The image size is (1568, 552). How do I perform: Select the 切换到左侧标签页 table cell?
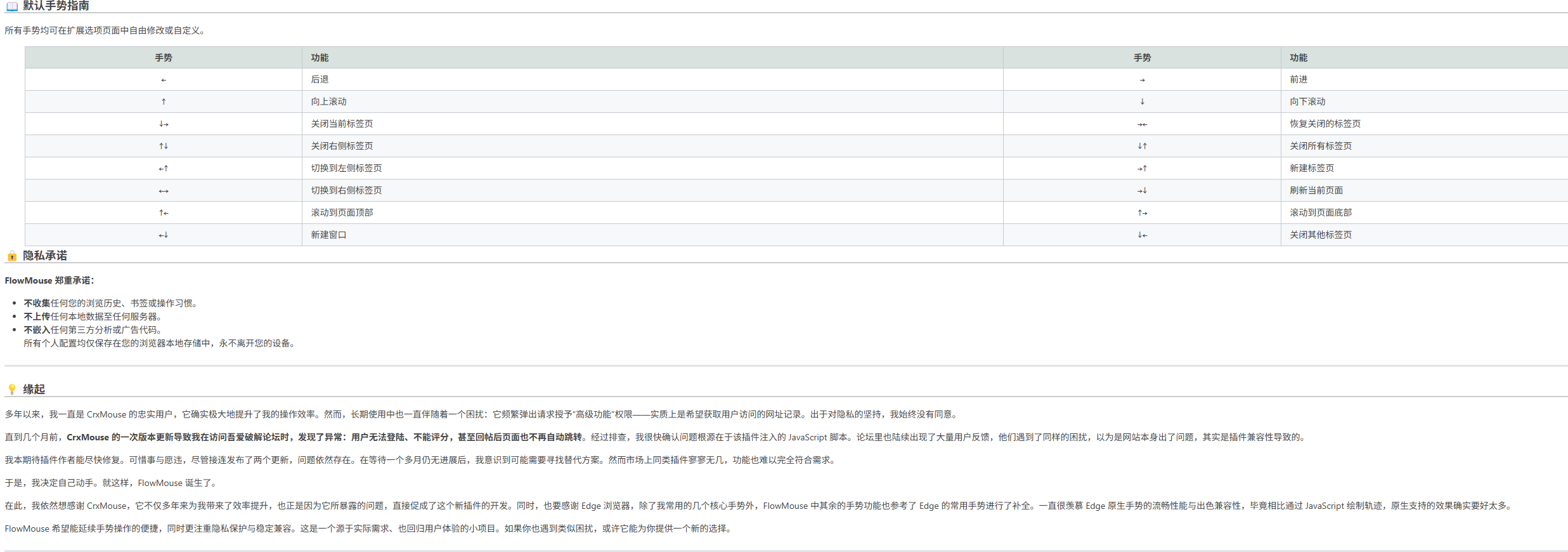tap(346, 168)
